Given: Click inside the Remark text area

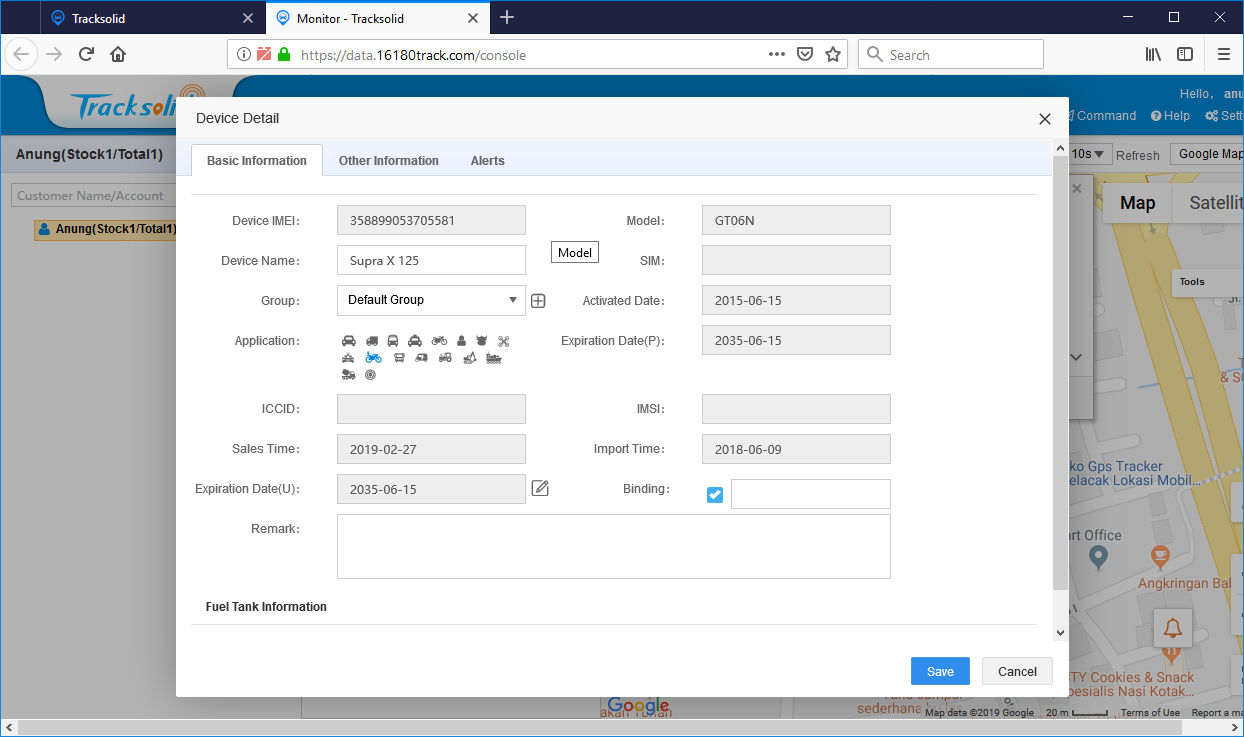Looking at the screenshot, I should [x=613, y=546].
